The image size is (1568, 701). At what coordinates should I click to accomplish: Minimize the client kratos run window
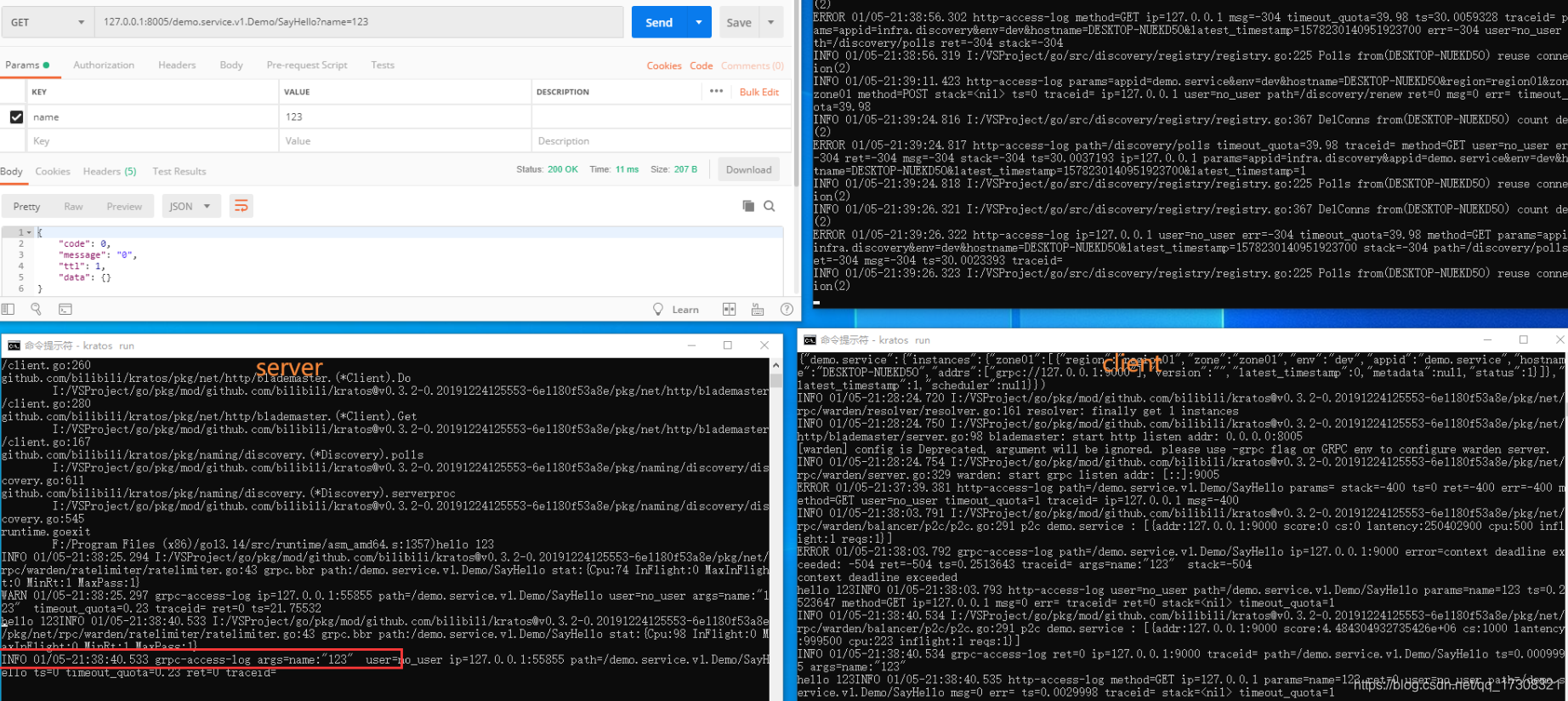pos(1487,339)
